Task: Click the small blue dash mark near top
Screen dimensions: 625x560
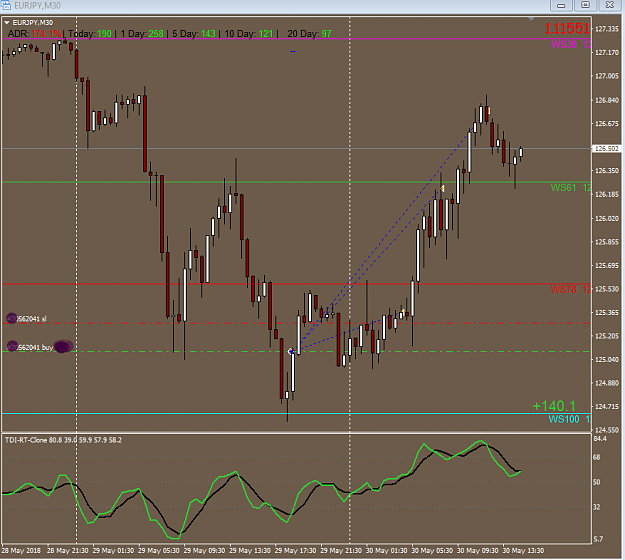Action: [293, 51]
